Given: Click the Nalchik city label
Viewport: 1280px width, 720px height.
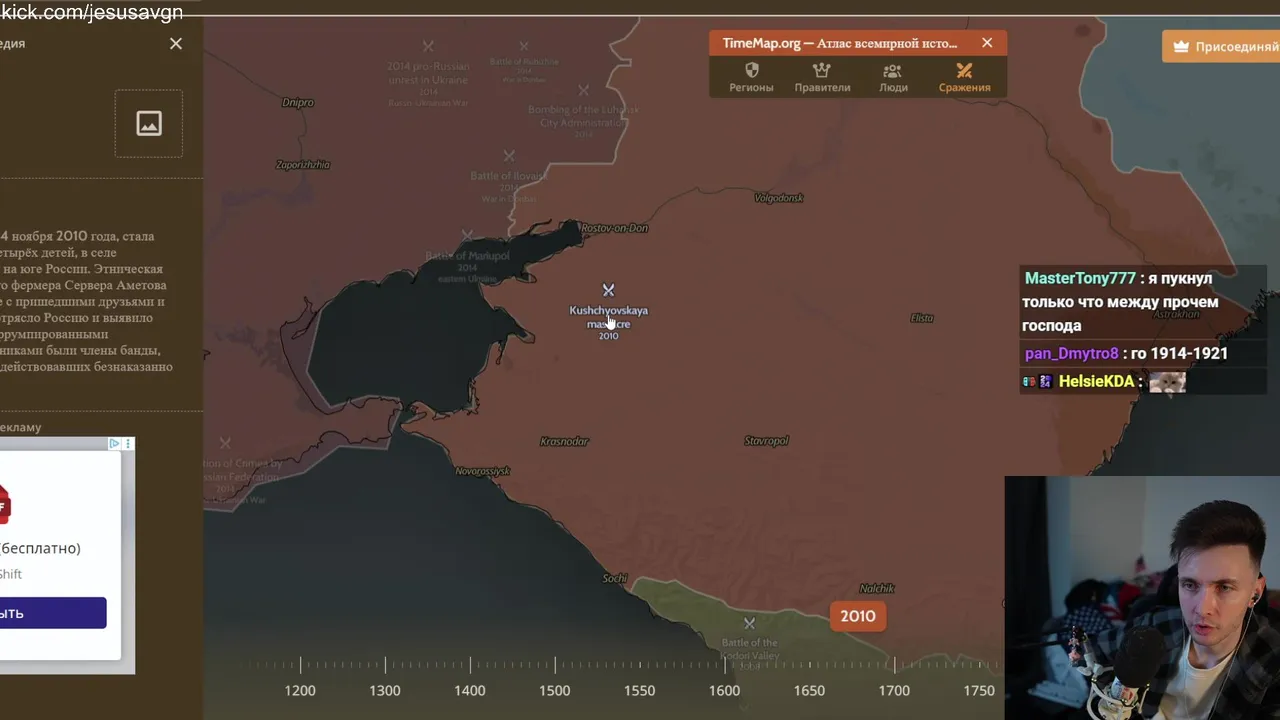Looking at the screenshot, I should pyautogui.click(x=877, y=588).
